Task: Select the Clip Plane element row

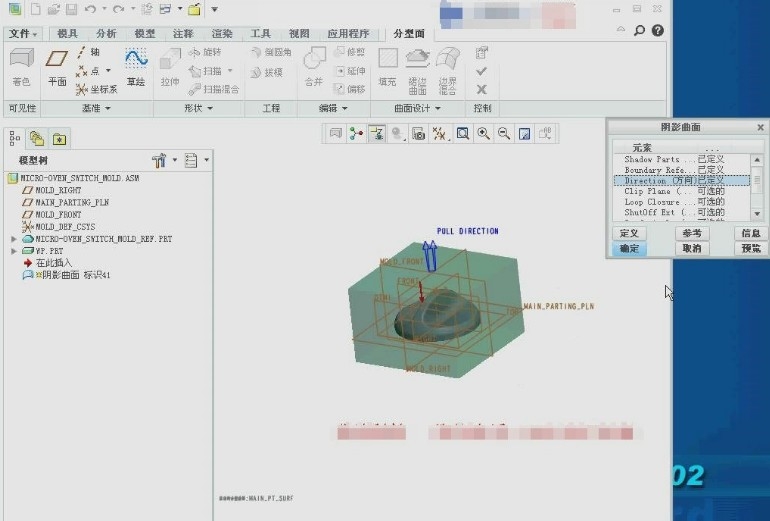Action: point(682,192)
